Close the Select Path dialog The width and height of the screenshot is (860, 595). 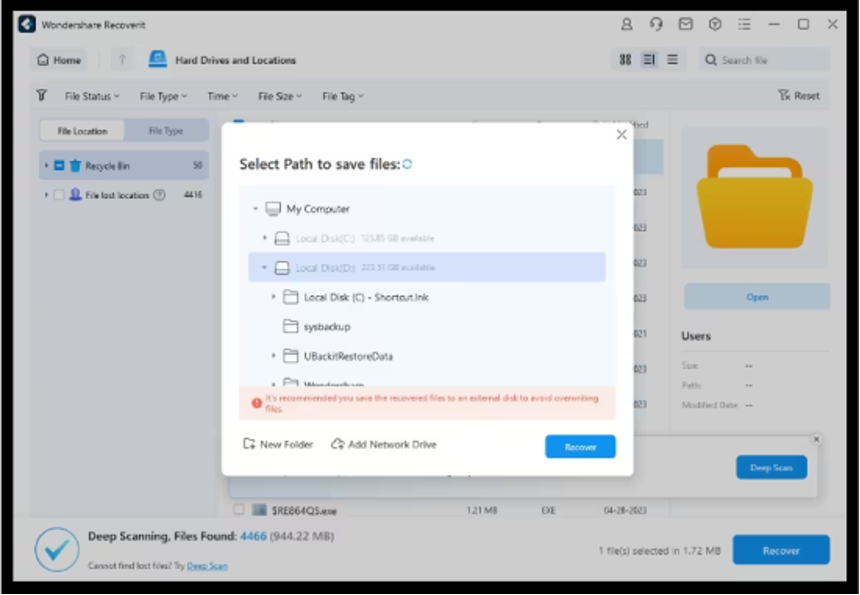pos(621,135)
